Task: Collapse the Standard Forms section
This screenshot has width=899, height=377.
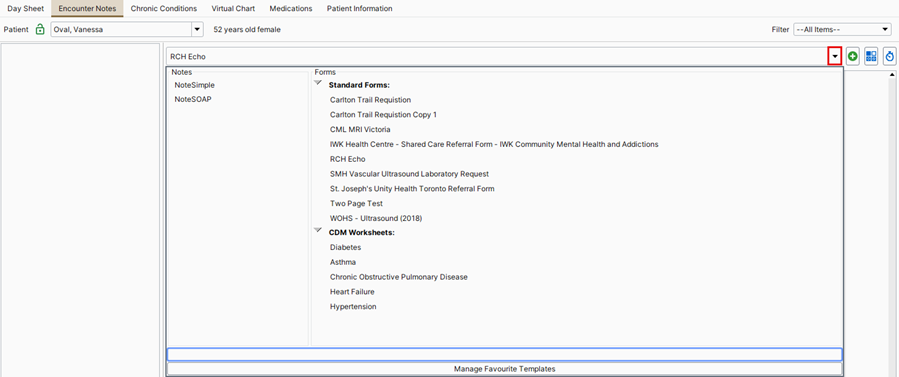Action: [318, 83]
